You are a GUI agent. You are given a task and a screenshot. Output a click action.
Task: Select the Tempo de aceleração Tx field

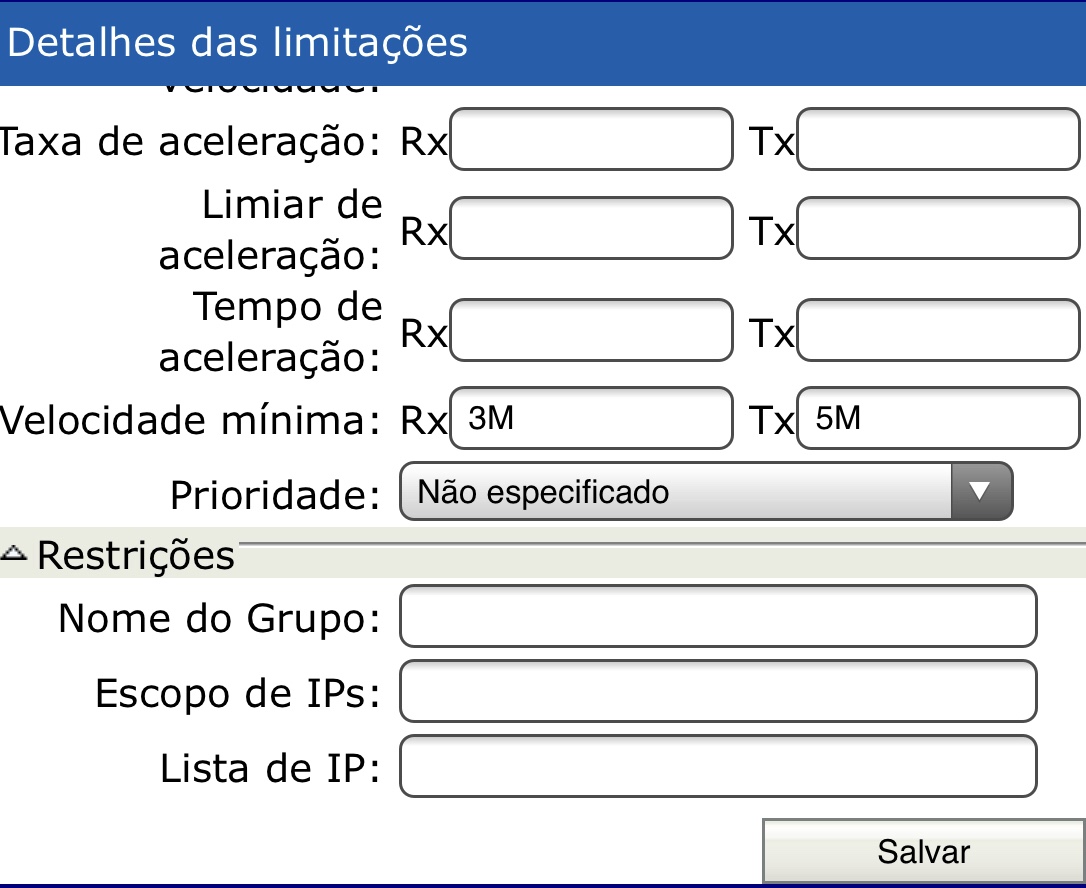[x=938, y=331]
